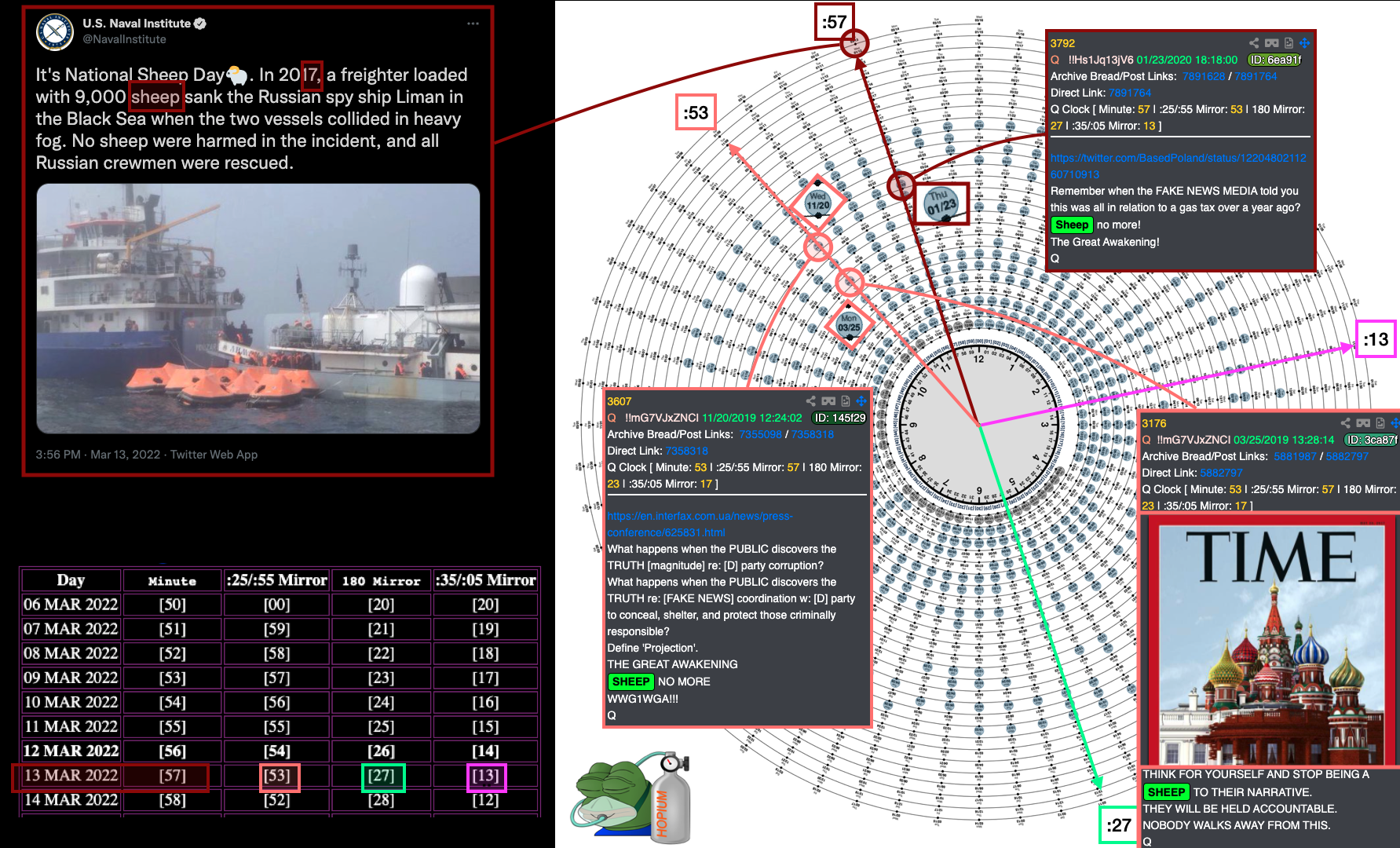
Task: Open the en.interfax.com.ua press-conference link
Action: pyautogui.click(x=700, y=525)
